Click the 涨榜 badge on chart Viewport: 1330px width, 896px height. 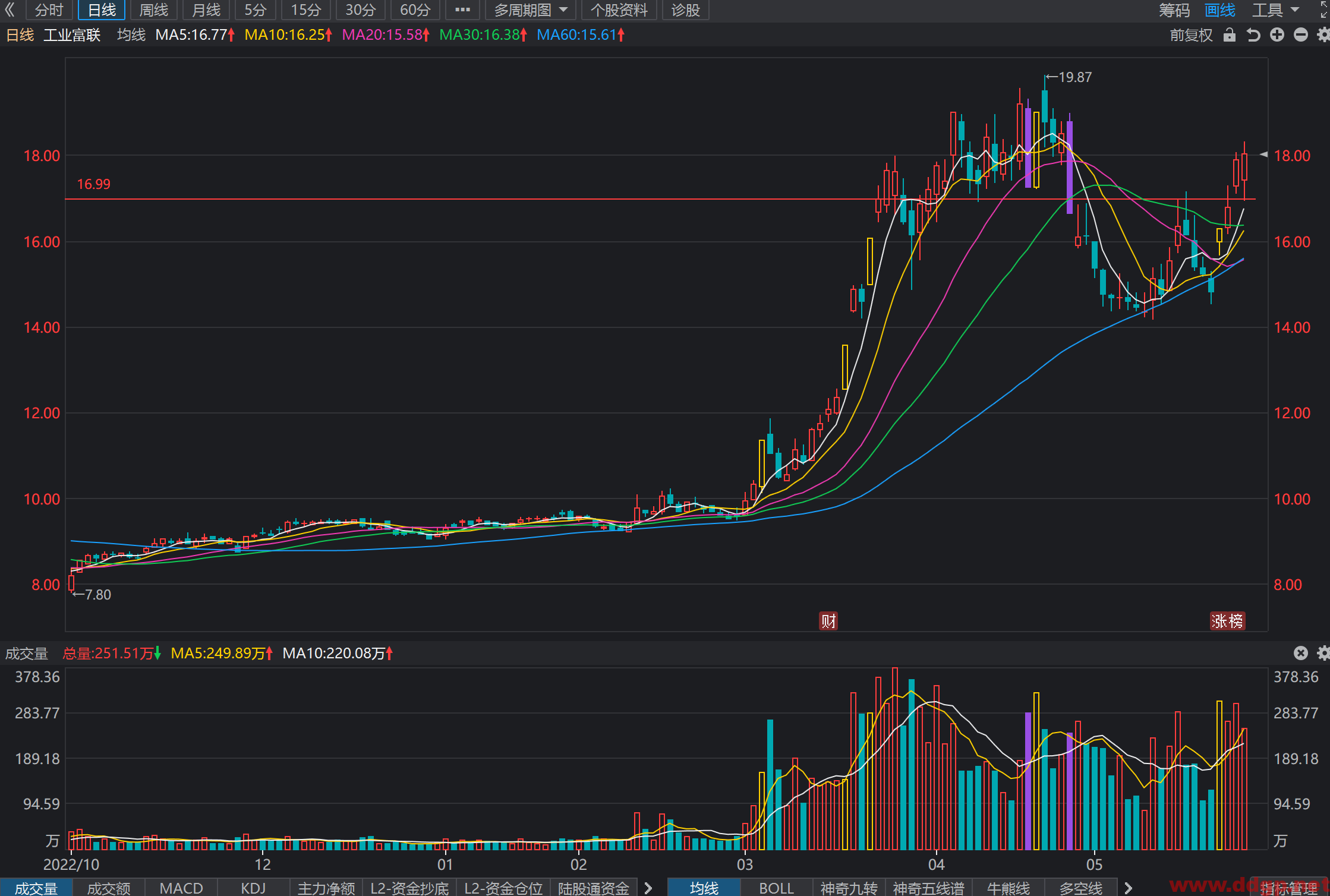[x=1227, y=621]
